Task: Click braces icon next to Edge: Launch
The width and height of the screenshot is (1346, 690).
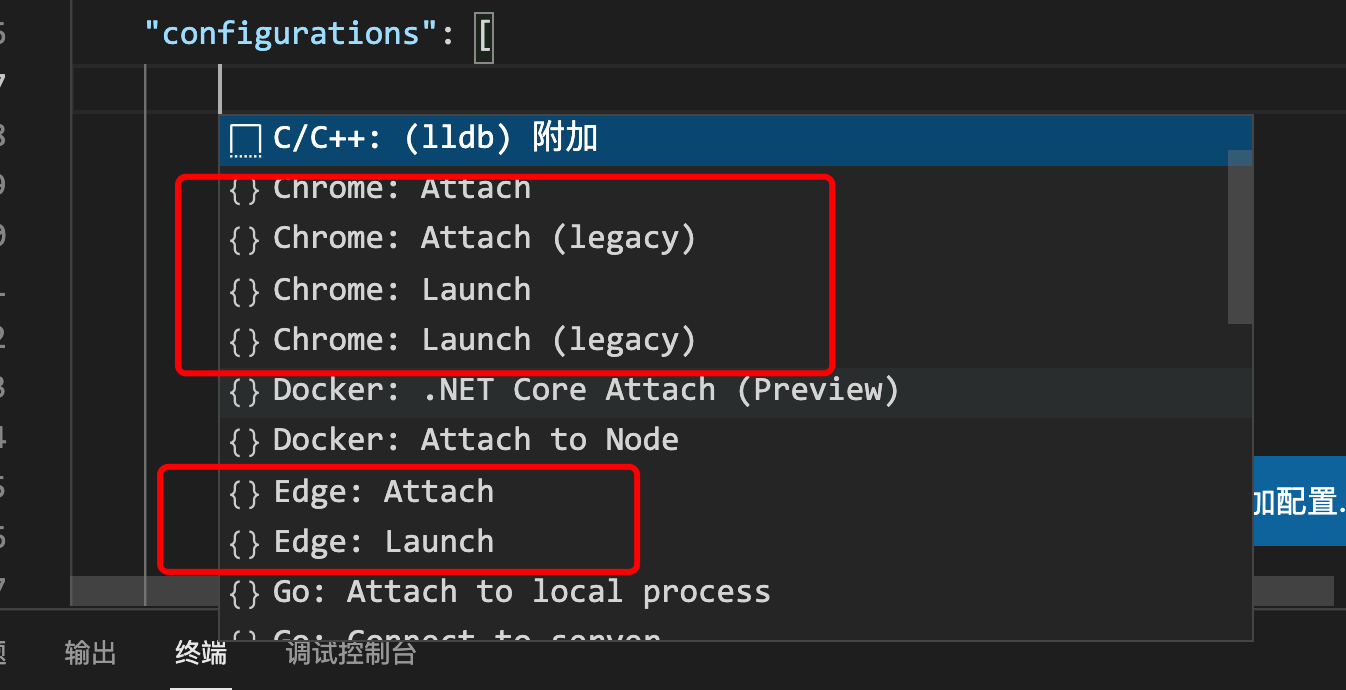Action: [x=245, y=542]
